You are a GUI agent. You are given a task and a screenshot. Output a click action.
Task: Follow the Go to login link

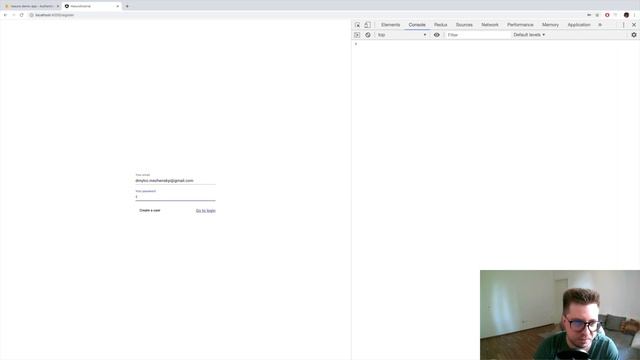pyautogui.click(x=206, y=211)
